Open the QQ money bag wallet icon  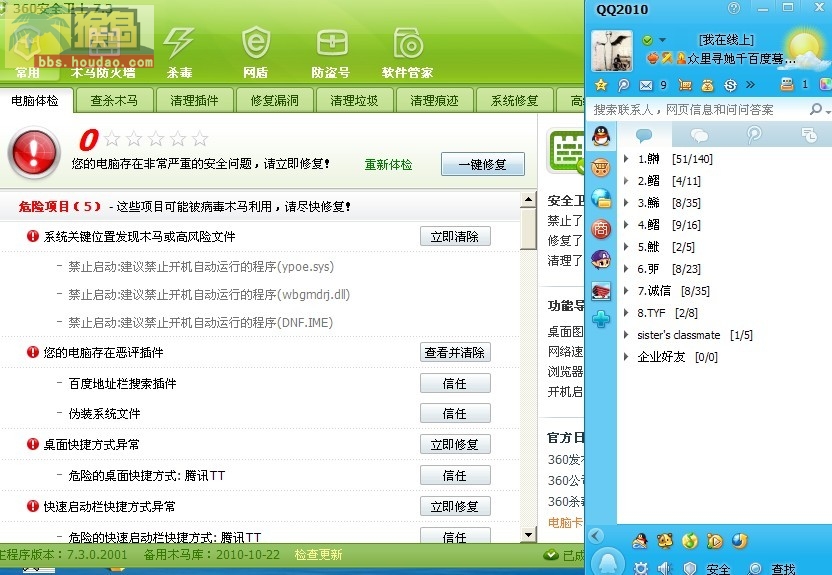click(x=707, y=85)
